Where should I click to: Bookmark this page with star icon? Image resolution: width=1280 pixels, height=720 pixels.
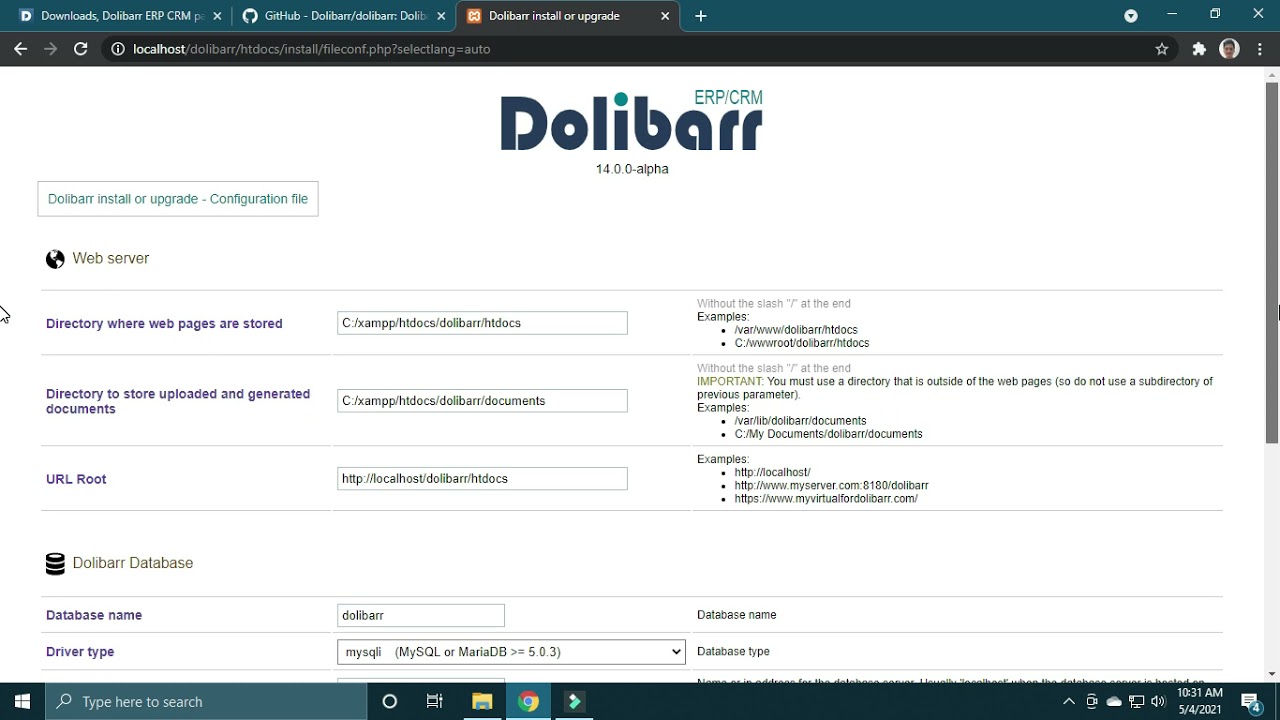click(1162, 48)
